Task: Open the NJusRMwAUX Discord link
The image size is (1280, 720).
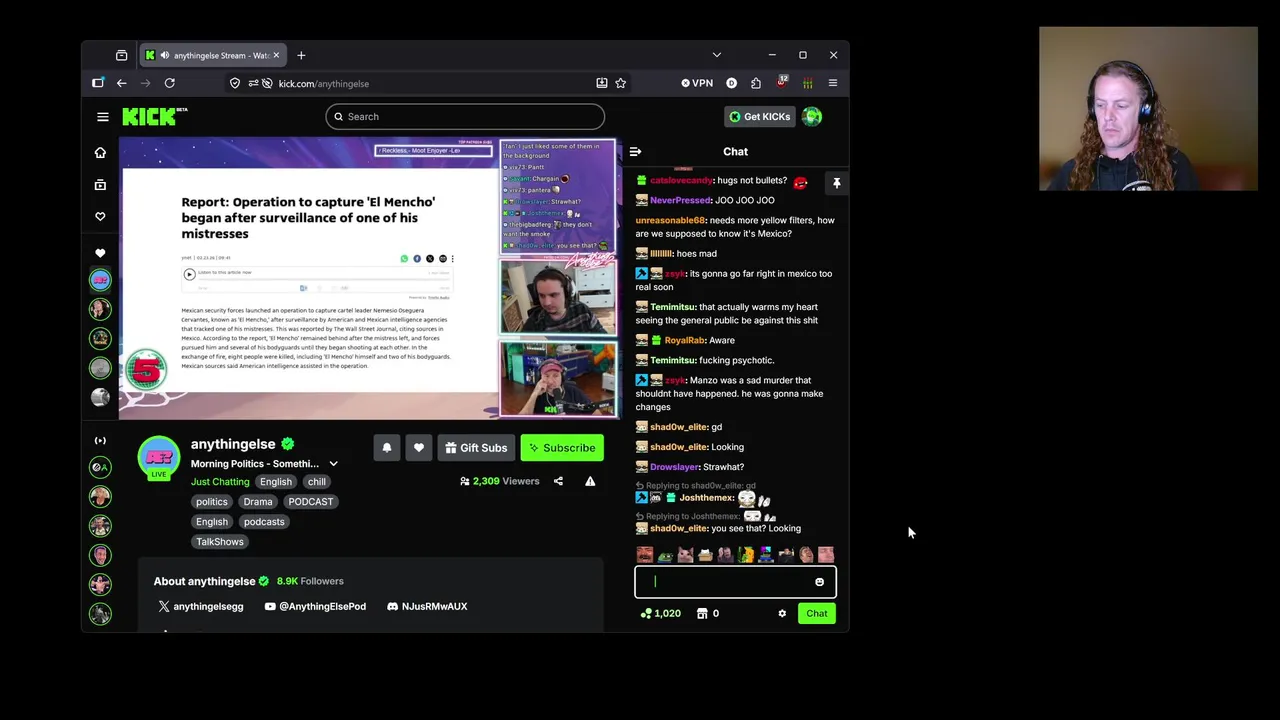Action: [427, 607]
